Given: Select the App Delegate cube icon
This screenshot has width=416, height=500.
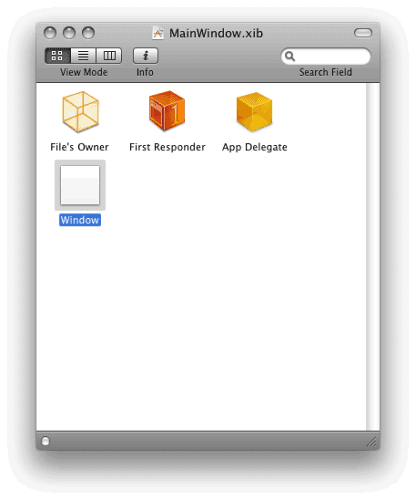Looking at the screenshot, I should click(254, 112).
